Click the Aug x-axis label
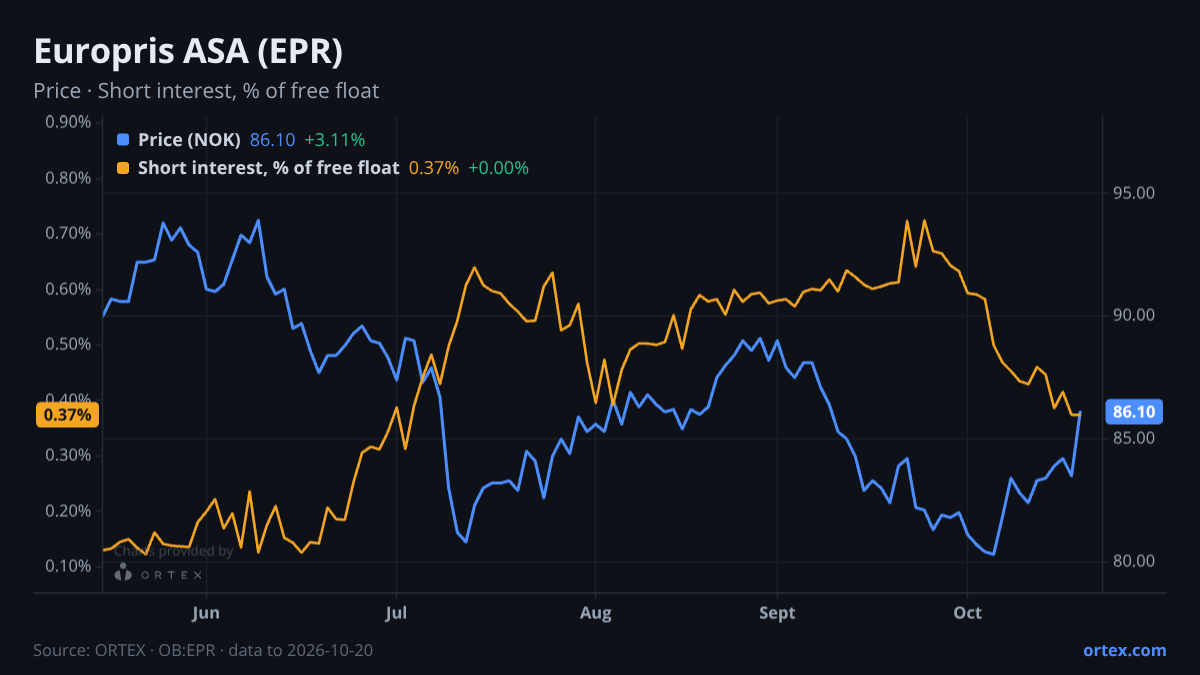 point(595,612)
